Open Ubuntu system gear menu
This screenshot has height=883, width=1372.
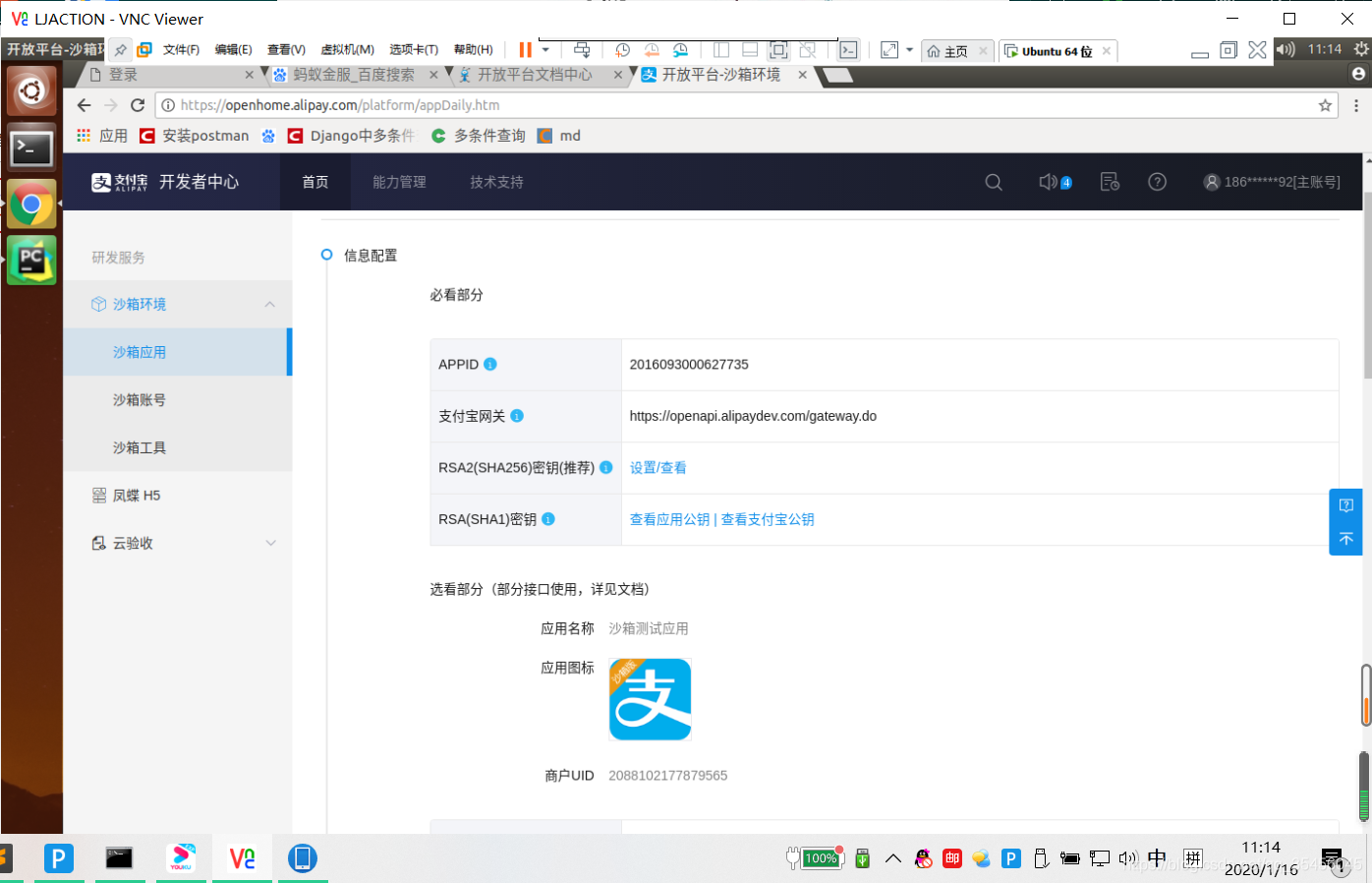coord(1361,49)
